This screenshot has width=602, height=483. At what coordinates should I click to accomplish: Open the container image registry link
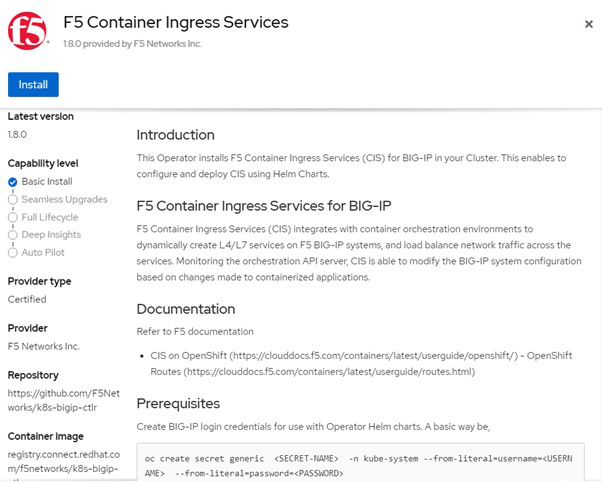[x=62, y=463]
